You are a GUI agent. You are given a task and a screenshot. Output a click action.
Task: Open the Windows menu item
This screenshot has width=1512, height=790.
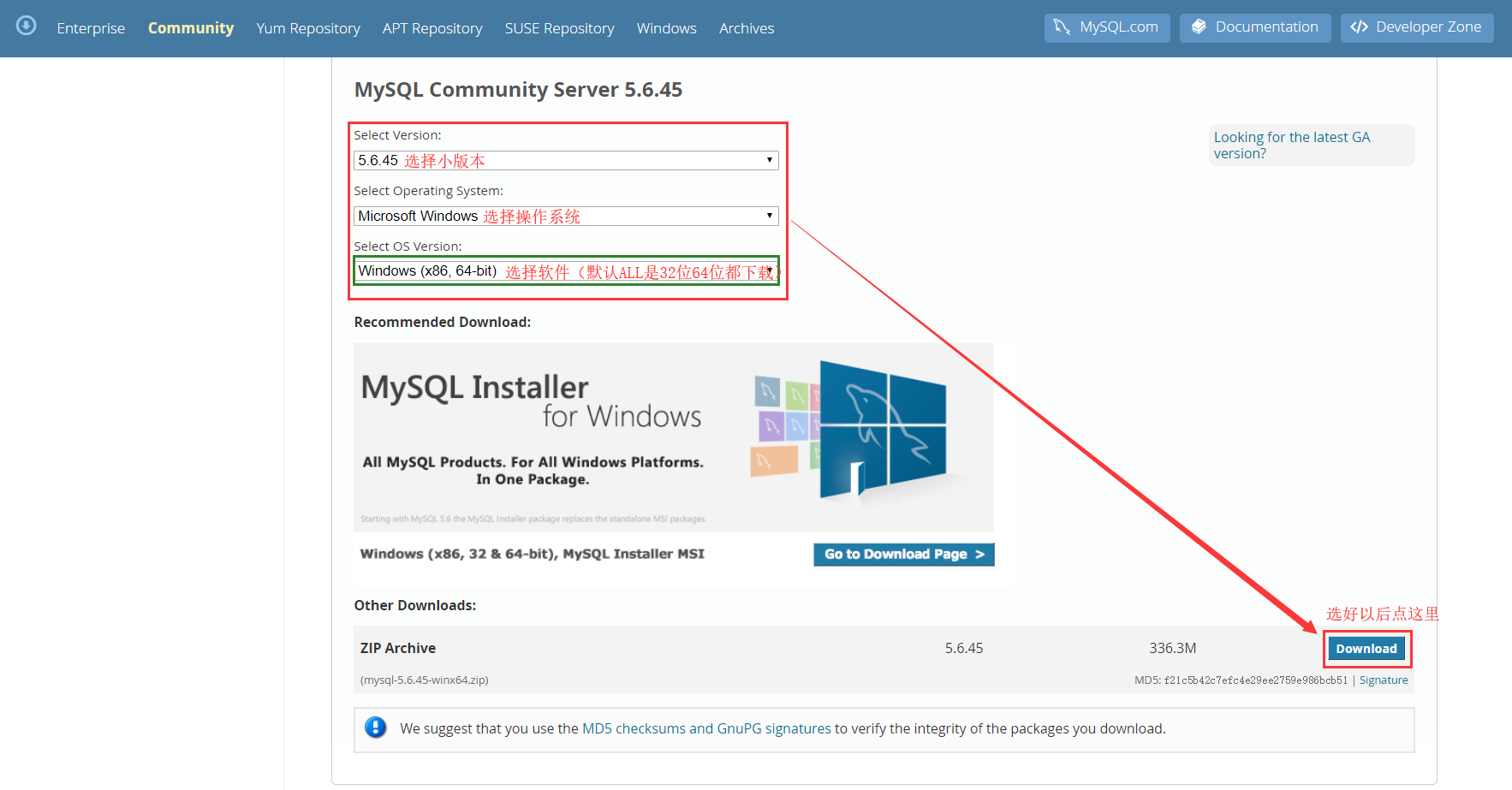pos(667,28)
